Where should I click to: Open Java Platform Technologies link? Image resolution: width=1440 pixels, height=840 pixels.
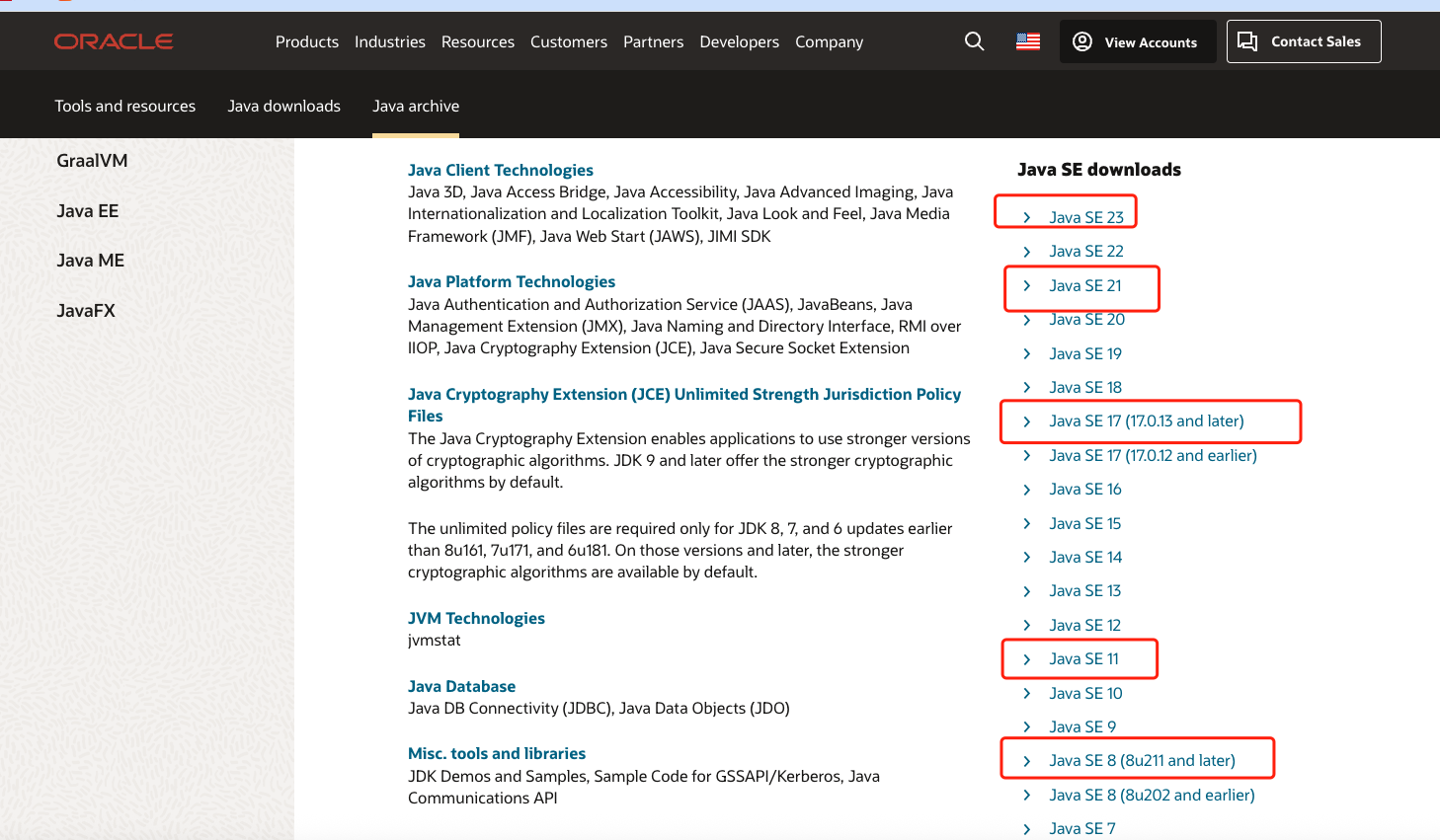(x=512, y=281)
